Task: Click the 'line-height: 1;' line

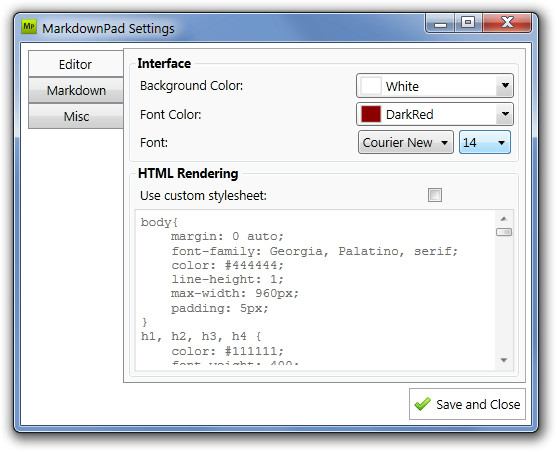Action: [x=227, y=279]
